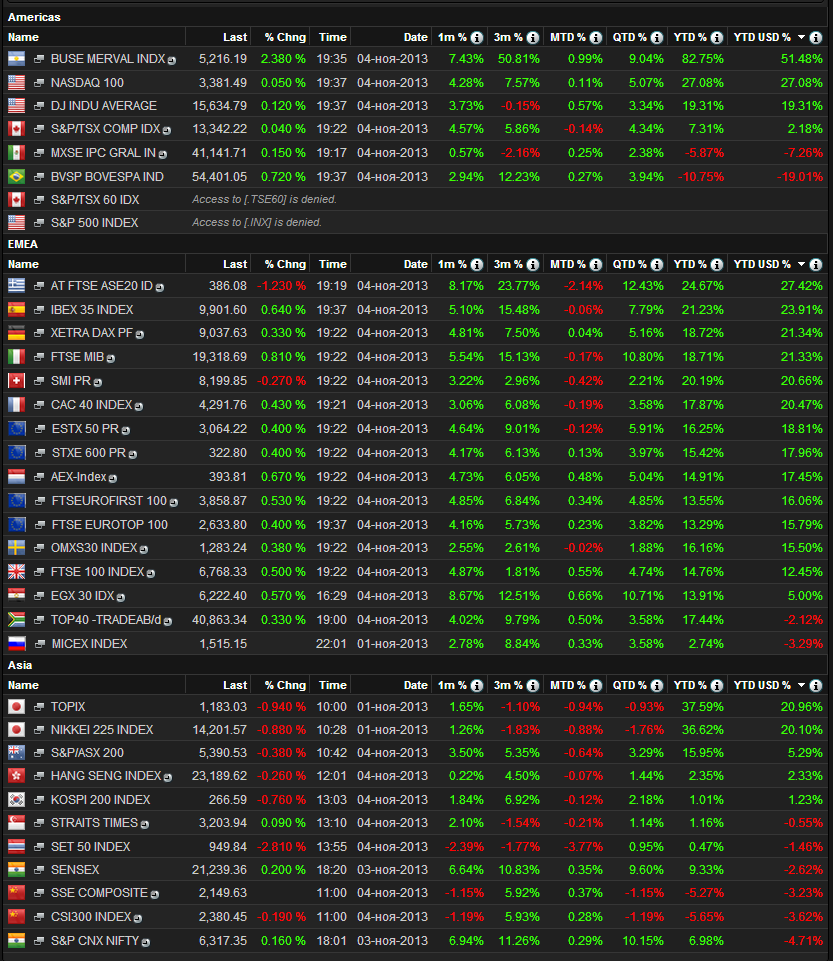Click the 'Access to [.TSE60] is denied.' message
This screenshot has width=833, height=961.
tap(264, 200)
